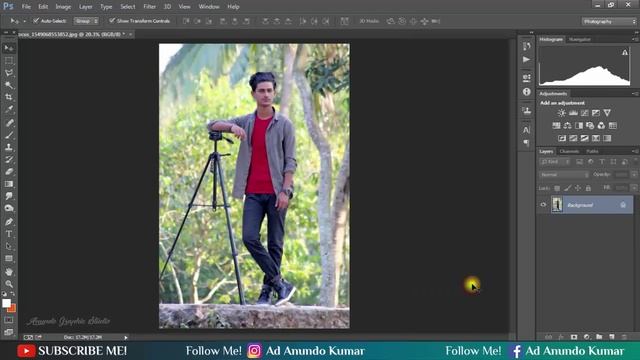
Task: Switch to the Channels tab
Action: pyautogui.click(x=569, y=151)
